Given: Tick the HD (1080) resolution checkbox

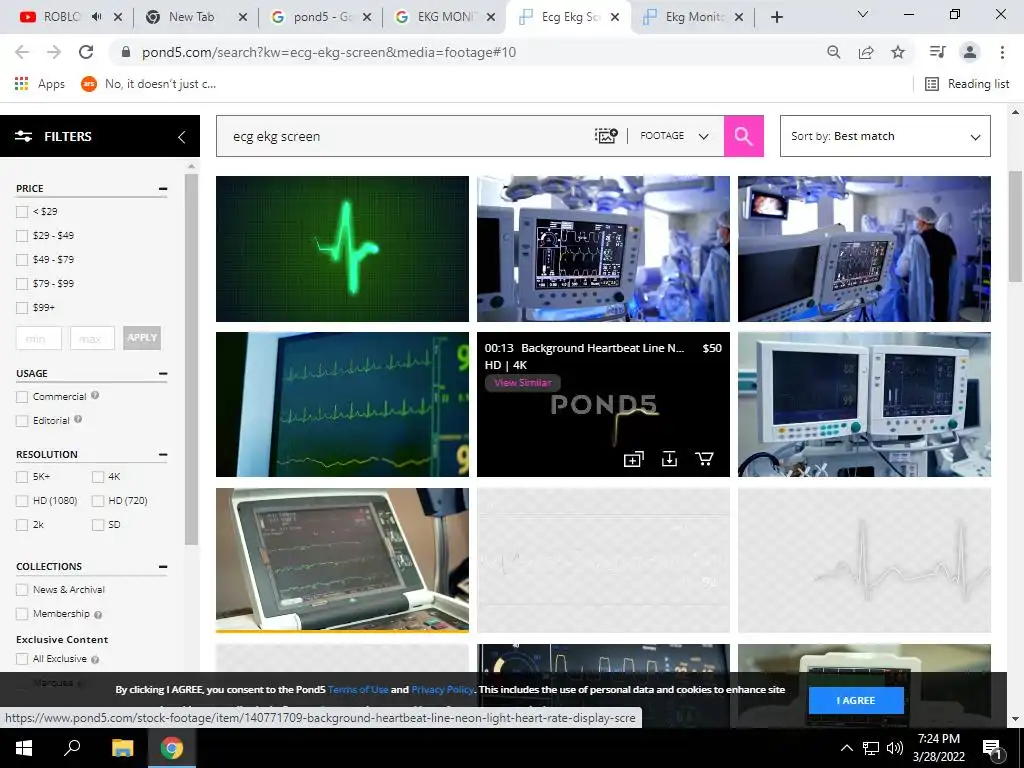Looking at the screenshot, I should 22,501.
